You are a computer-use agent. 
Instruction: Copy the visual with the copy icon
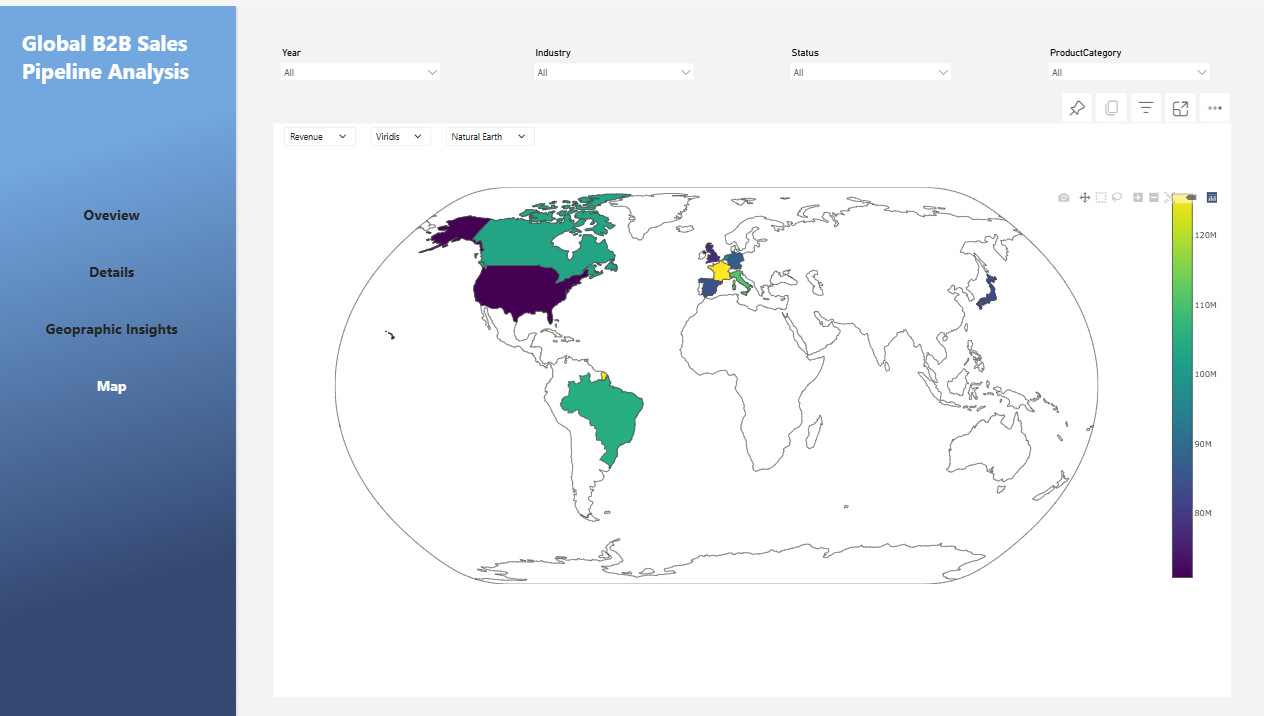click(1111, 109)
